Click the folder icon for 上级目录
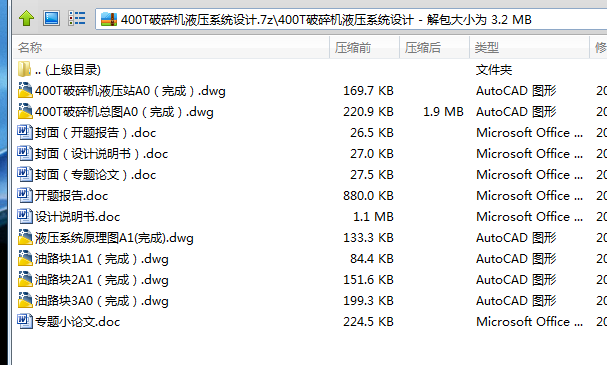 point(24,69)
